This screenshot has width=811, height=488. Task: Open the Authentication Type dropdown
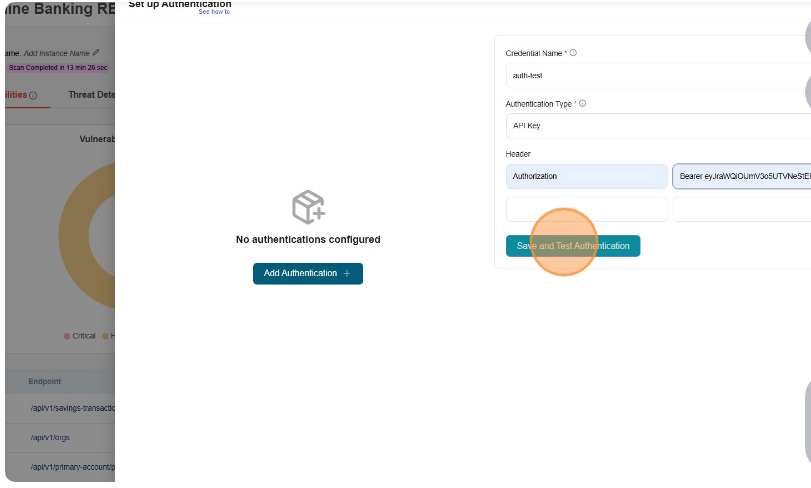tap(658, 126)
